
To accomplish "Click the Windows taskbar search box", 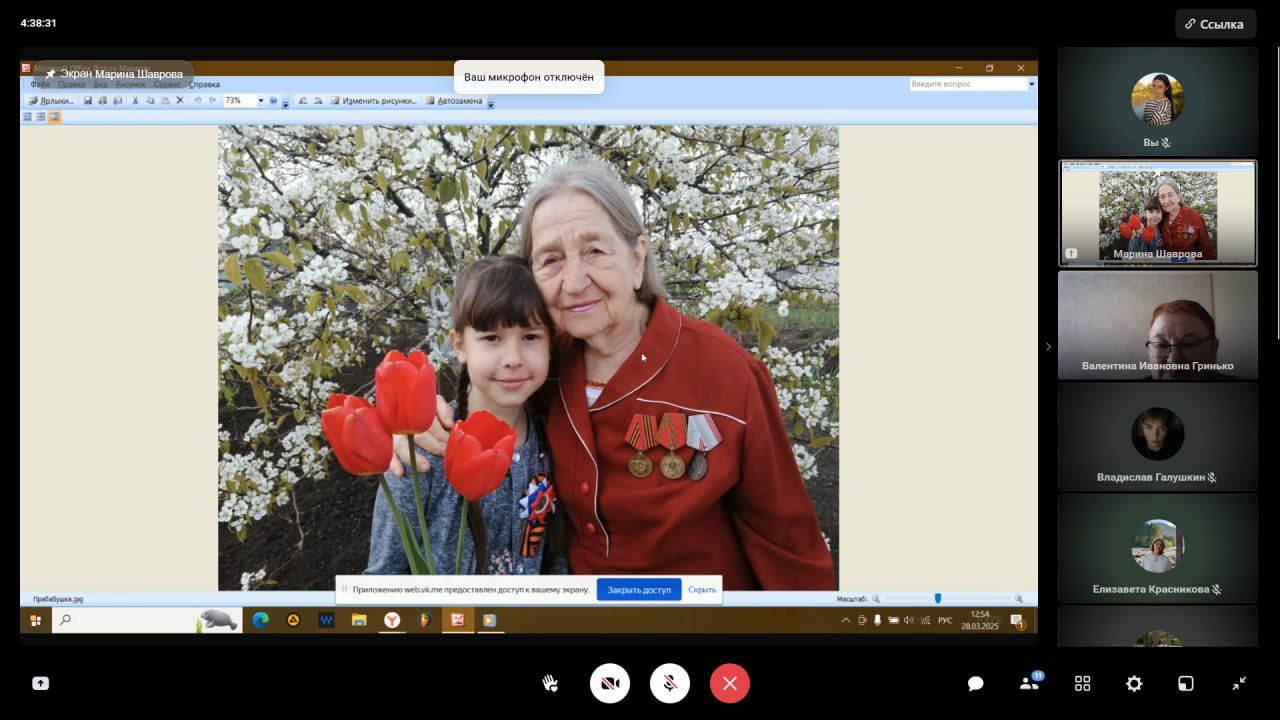I will point(147,620).
